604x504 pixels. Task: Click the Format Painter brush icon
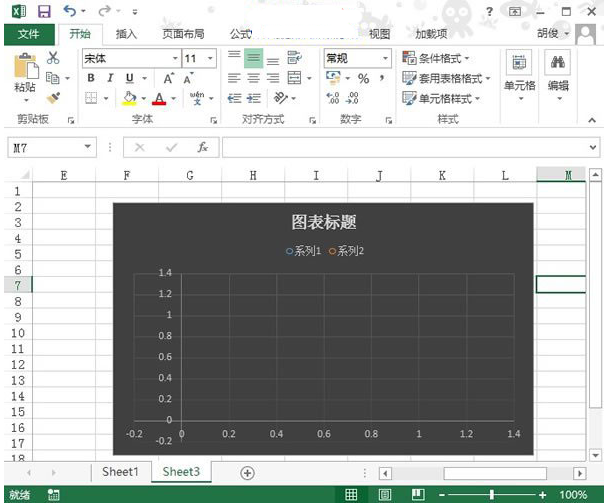pos(53,98)
